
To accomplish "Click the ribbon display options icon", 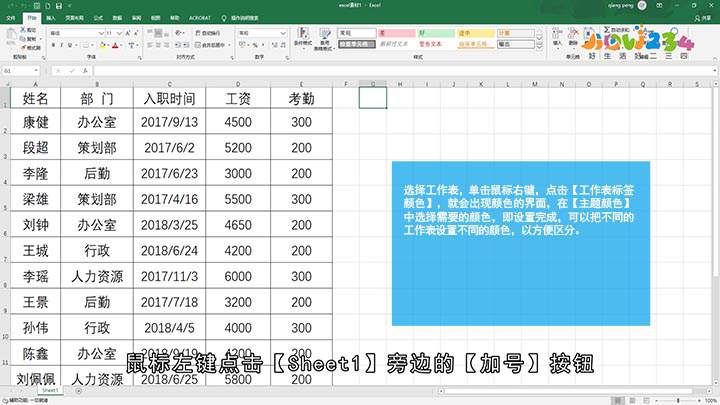I will 659,6.
